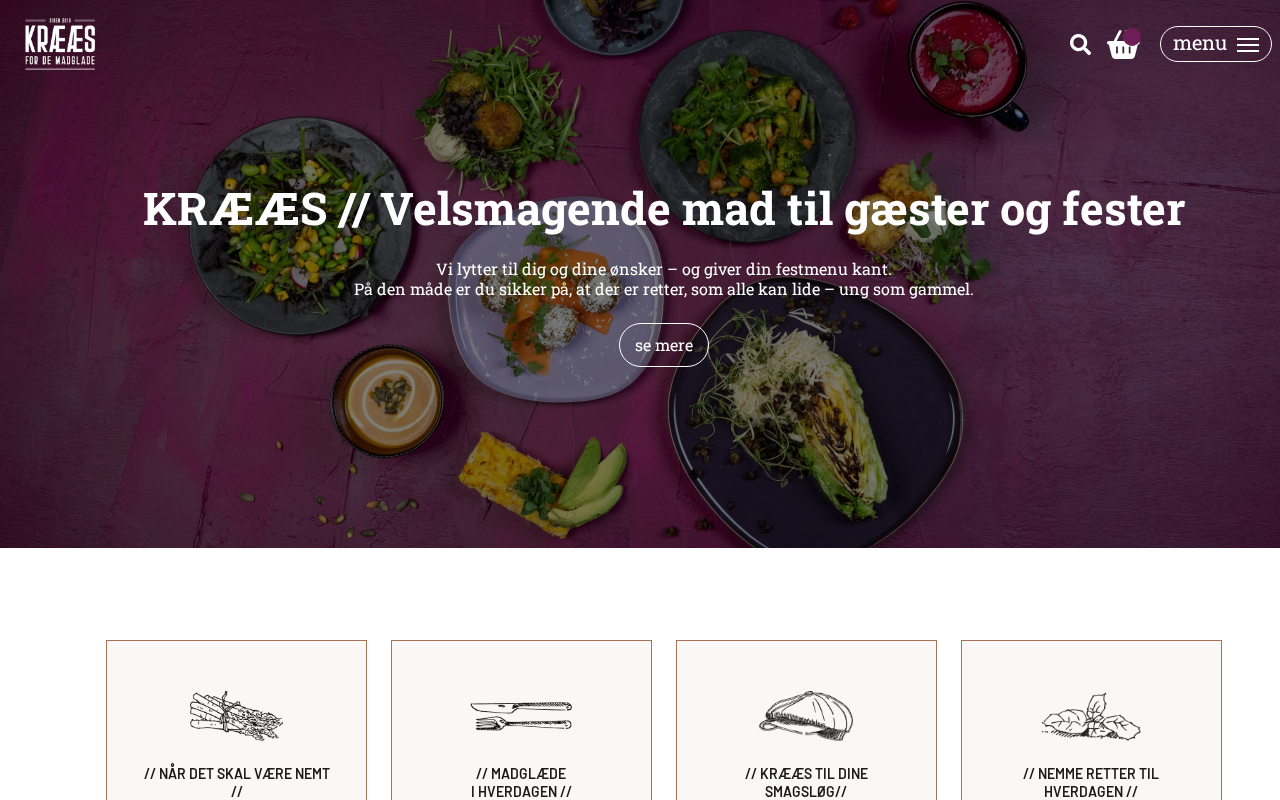Open 'NEMME RETTER TIL HVERDAGEN' heading
This screenshot has width=1280, height=800.
[1091, 782]
